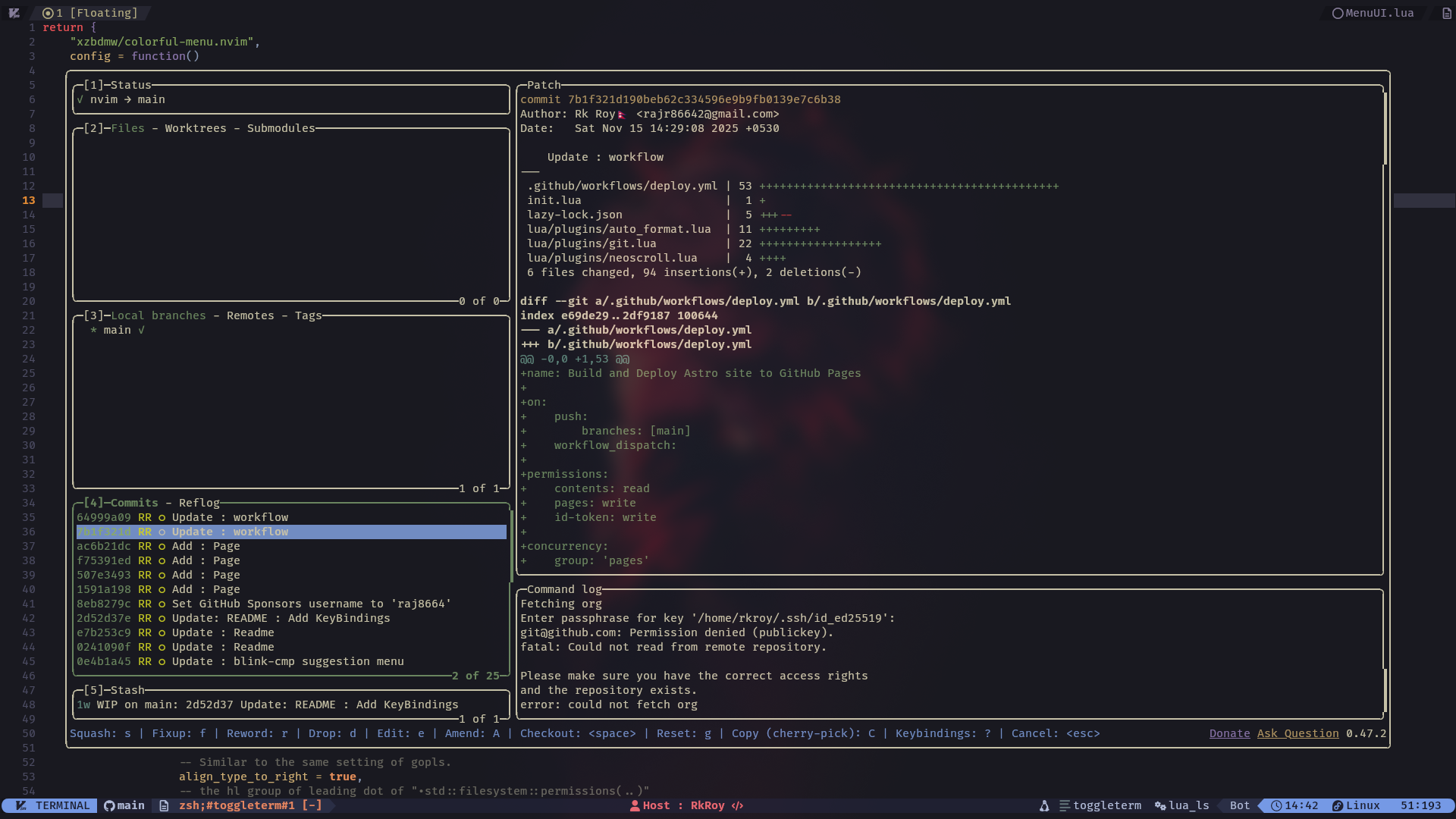Image resolution: width=1456 pixels, height=819 pixels.
Task: Switch to the Remotes tab in Local branches panel
Action: coord(250,315)
